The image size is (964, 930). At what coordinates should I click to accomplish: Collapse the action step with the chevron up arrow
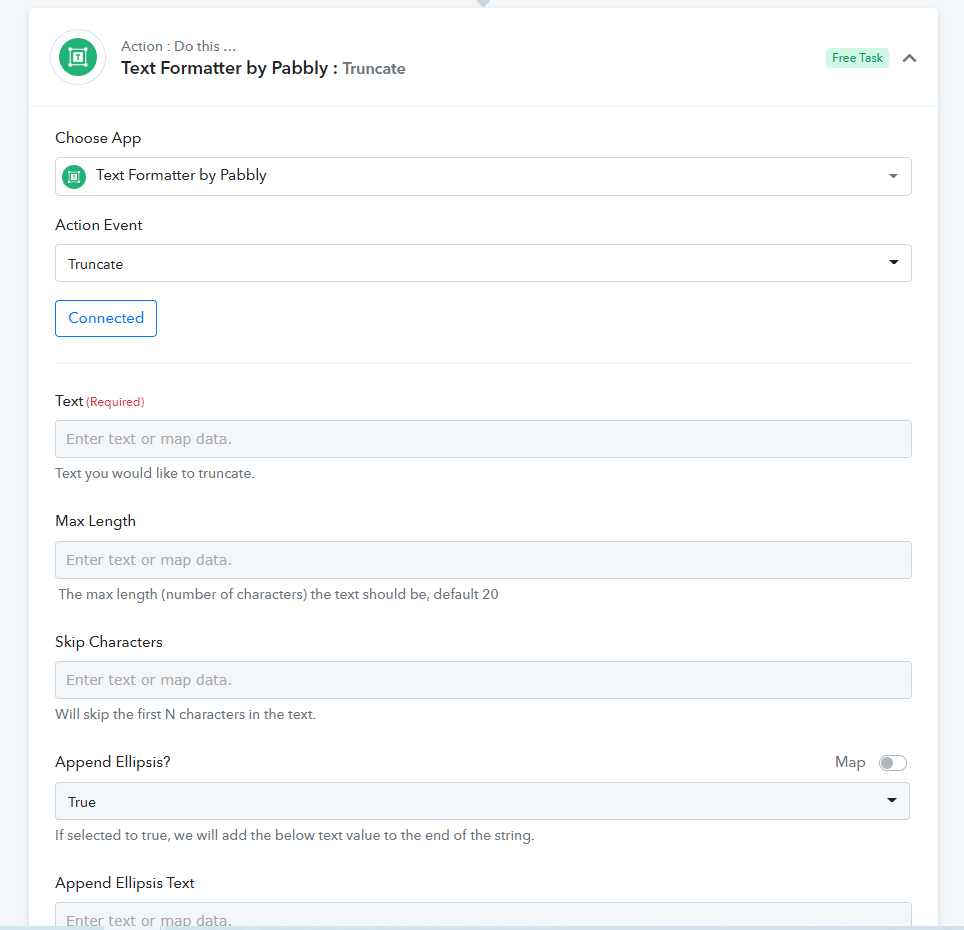[909, 58]
